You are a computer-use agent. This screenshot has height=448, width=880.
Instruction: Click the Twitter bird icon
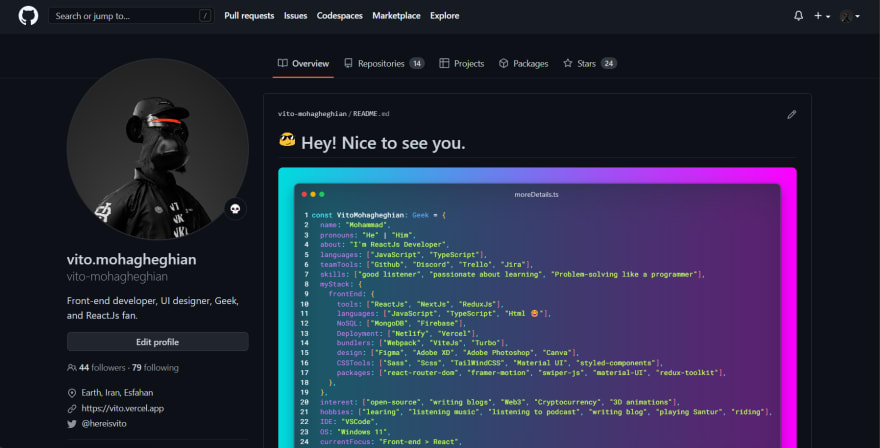72,424
